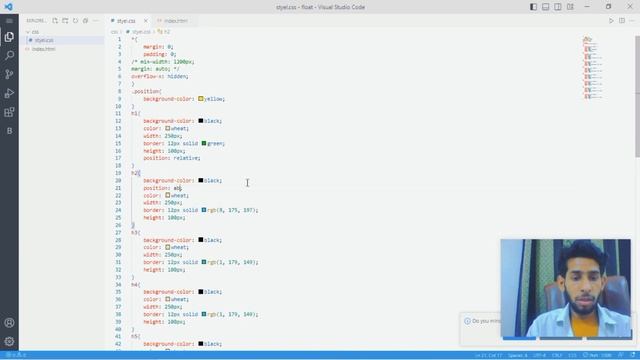Screen dimensions: 640x360
Task: Click the black swatch on line 35
Action: click(200, 292)
